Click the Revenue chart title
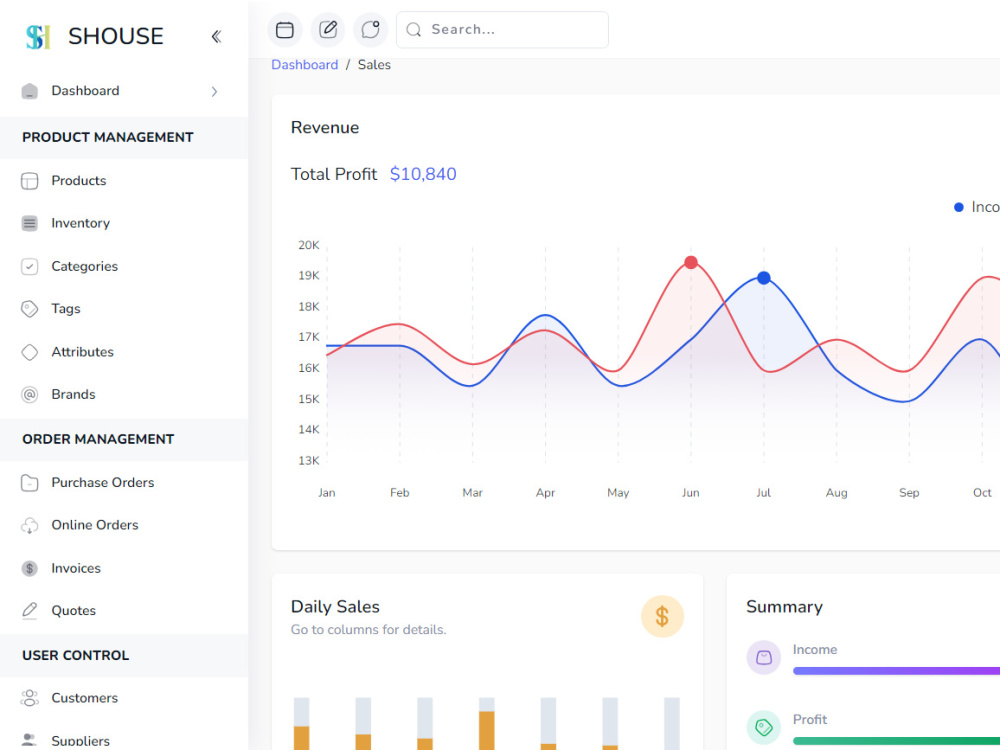Screen dimensions: 1000x750 click(325, 128)
